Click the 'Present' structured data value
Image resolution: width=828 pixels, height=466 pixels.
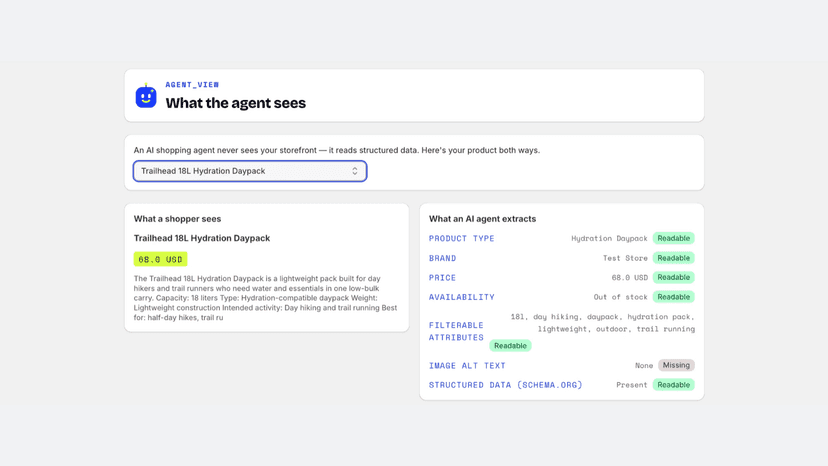(x=632, y=385)
